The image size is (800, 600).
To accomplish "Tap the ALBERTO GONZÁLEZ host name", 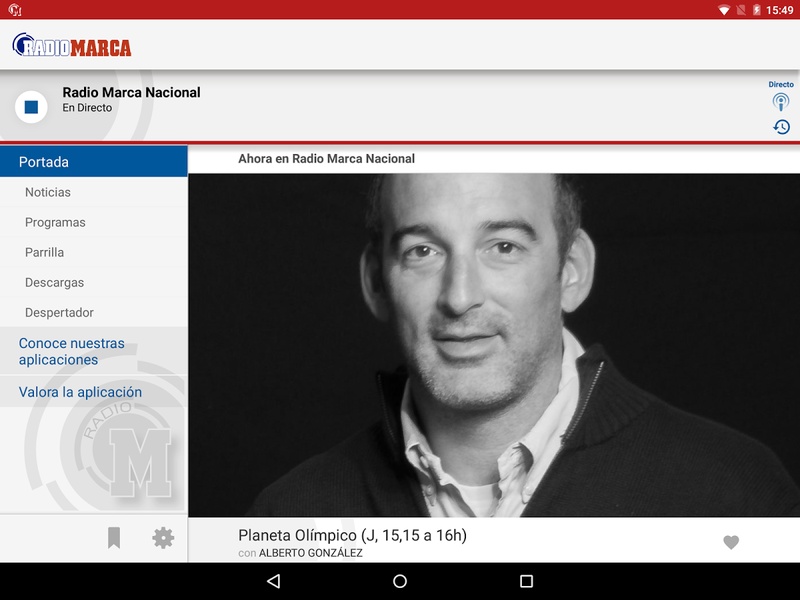I will [311, 553].
